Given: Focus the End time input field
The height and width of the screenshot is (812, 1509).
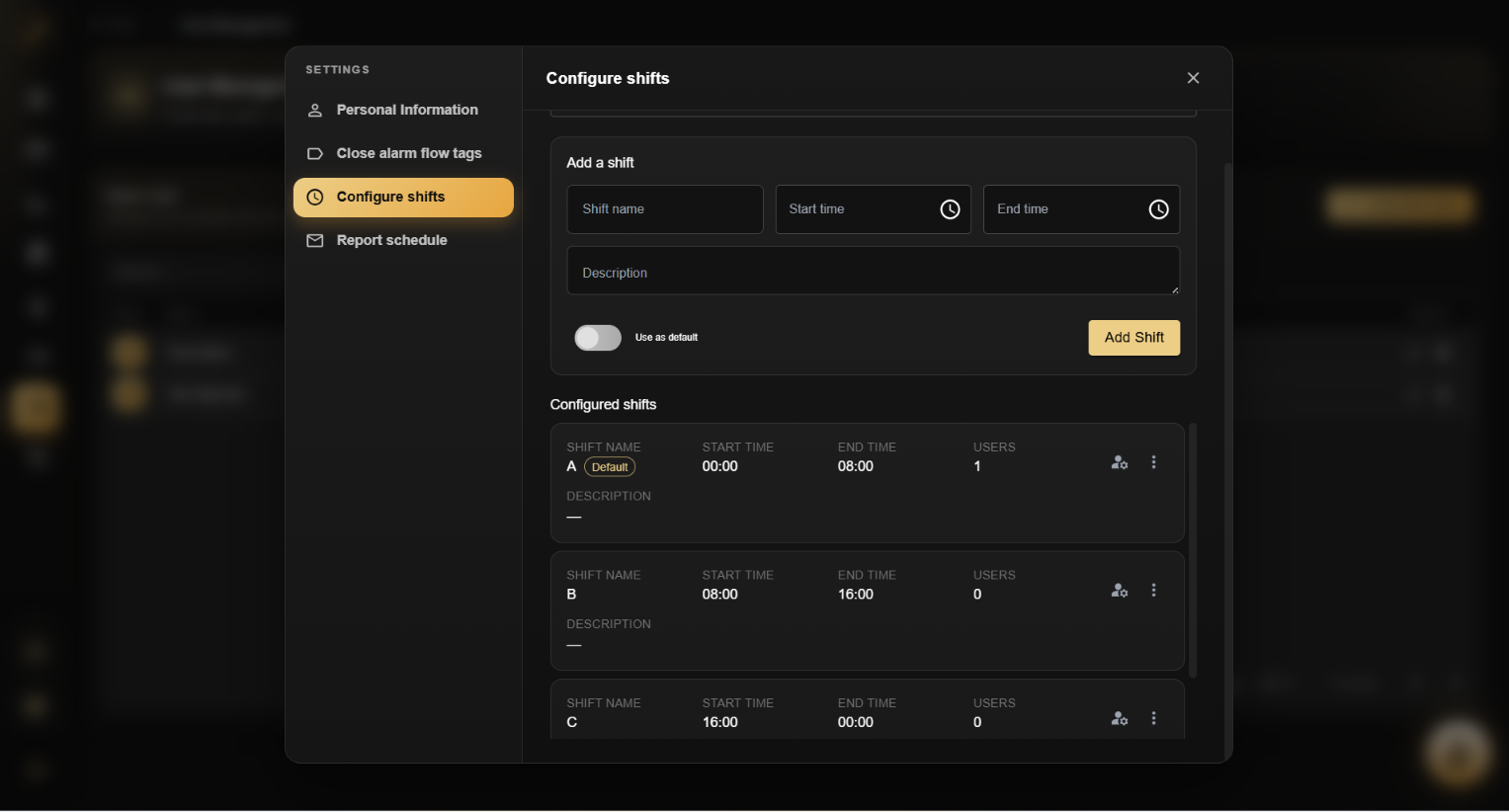Looking at the screenshot, I should pos(1081,209).
